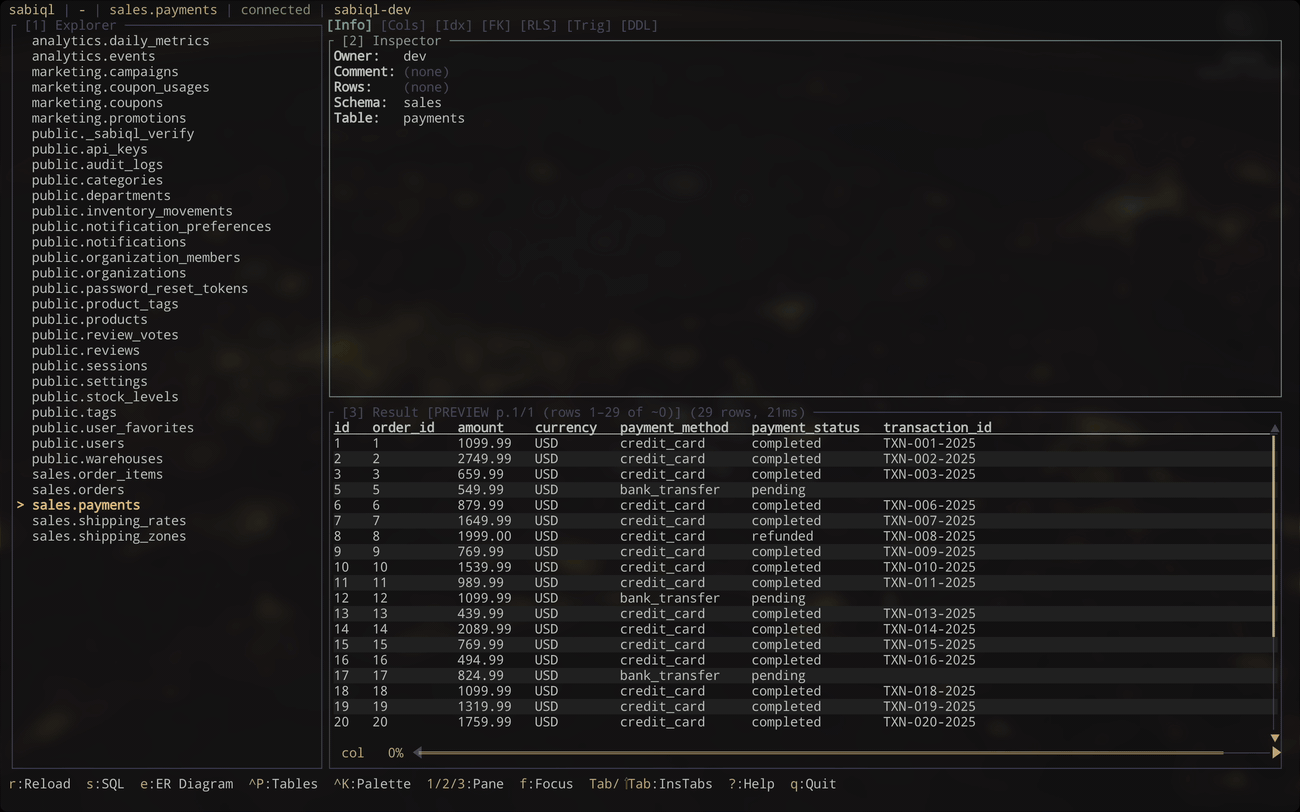This screenshot has height=812, width=1300.
Task: Open the RLS tab
Action: point(539,25)
